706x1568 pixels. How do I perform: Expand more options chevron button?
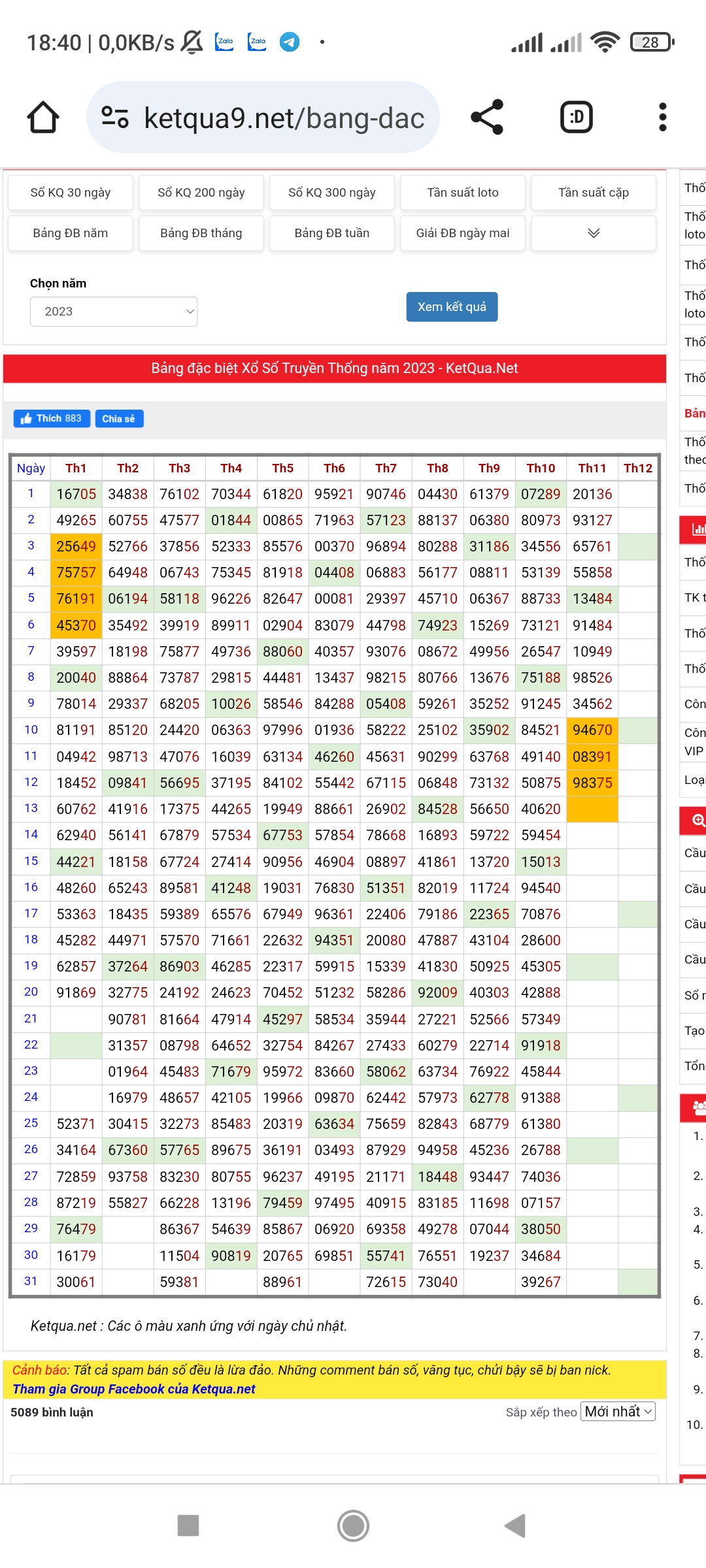(593, 233)
